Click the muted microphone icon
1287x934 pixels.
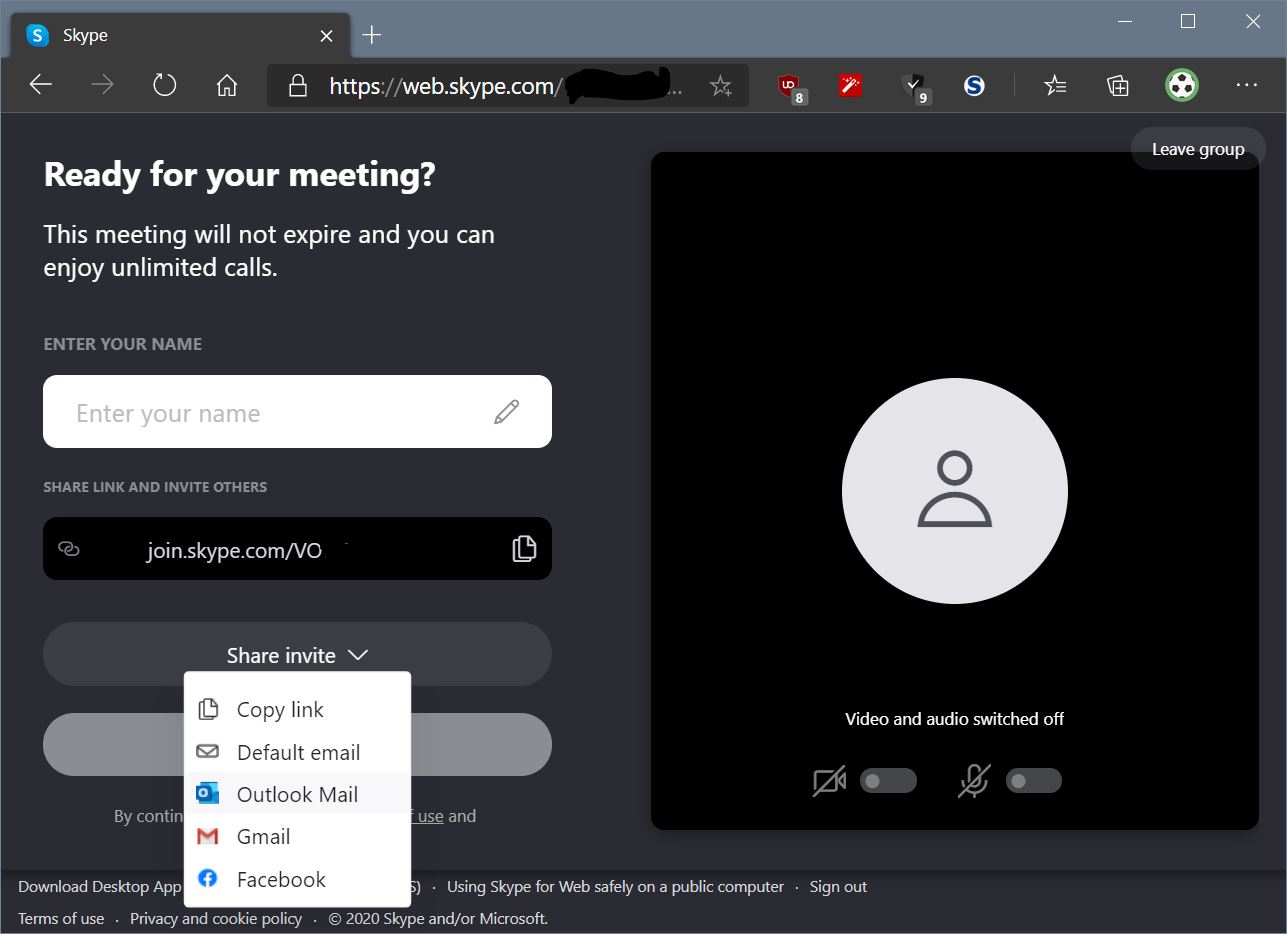point(974,781)
